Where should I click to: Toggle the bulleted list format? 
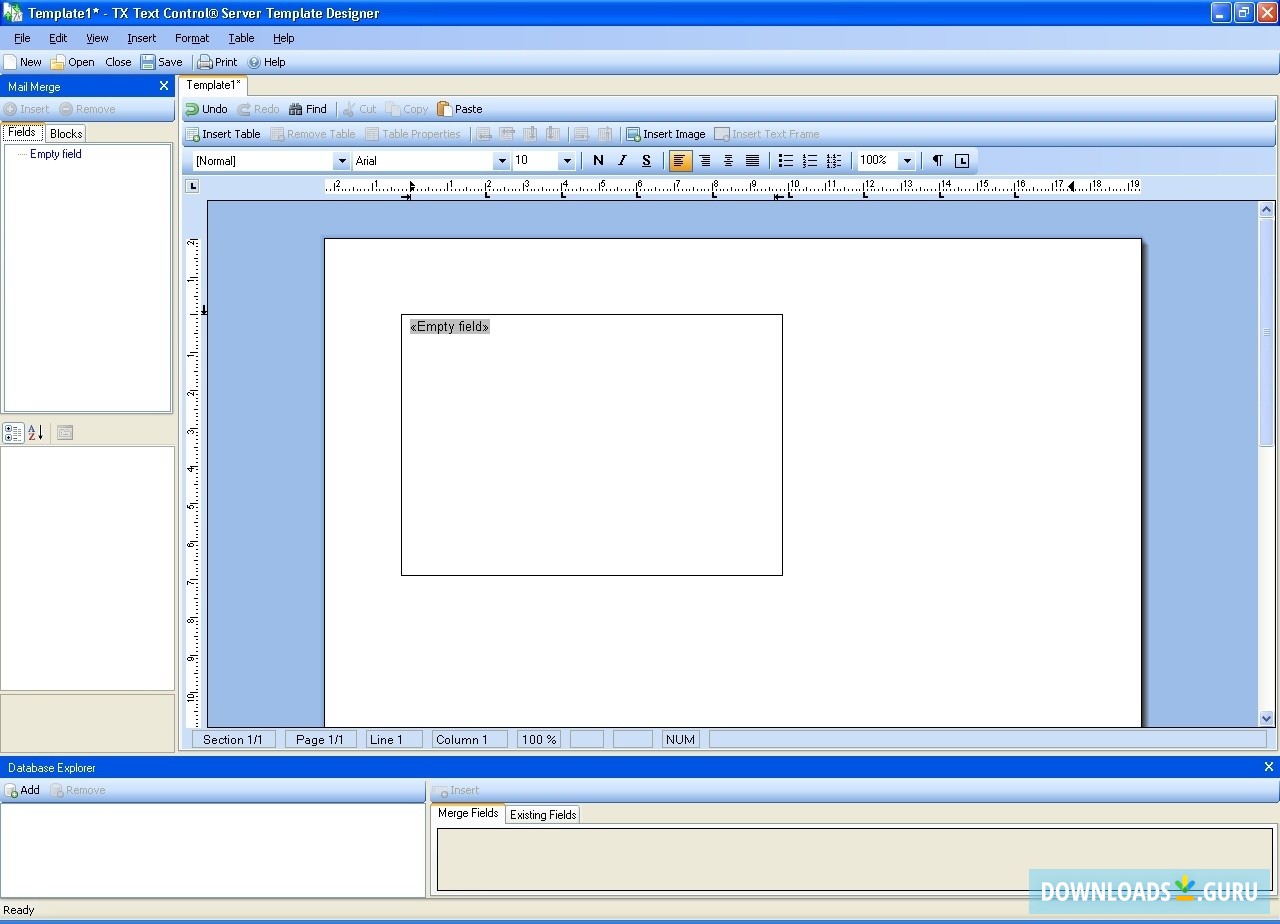[x=786, y=160]
